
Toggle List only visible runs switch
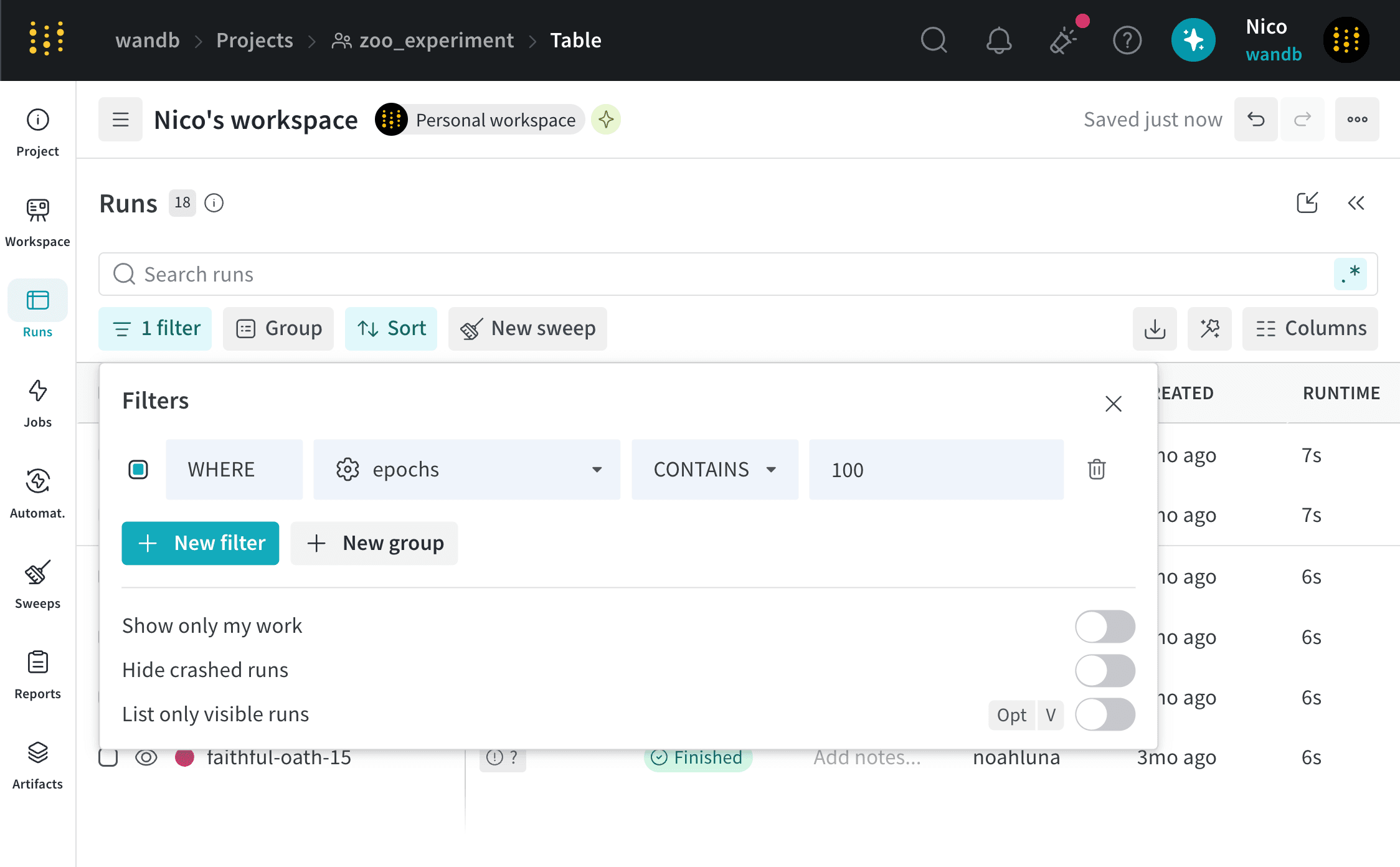[x=1105, y=714]
